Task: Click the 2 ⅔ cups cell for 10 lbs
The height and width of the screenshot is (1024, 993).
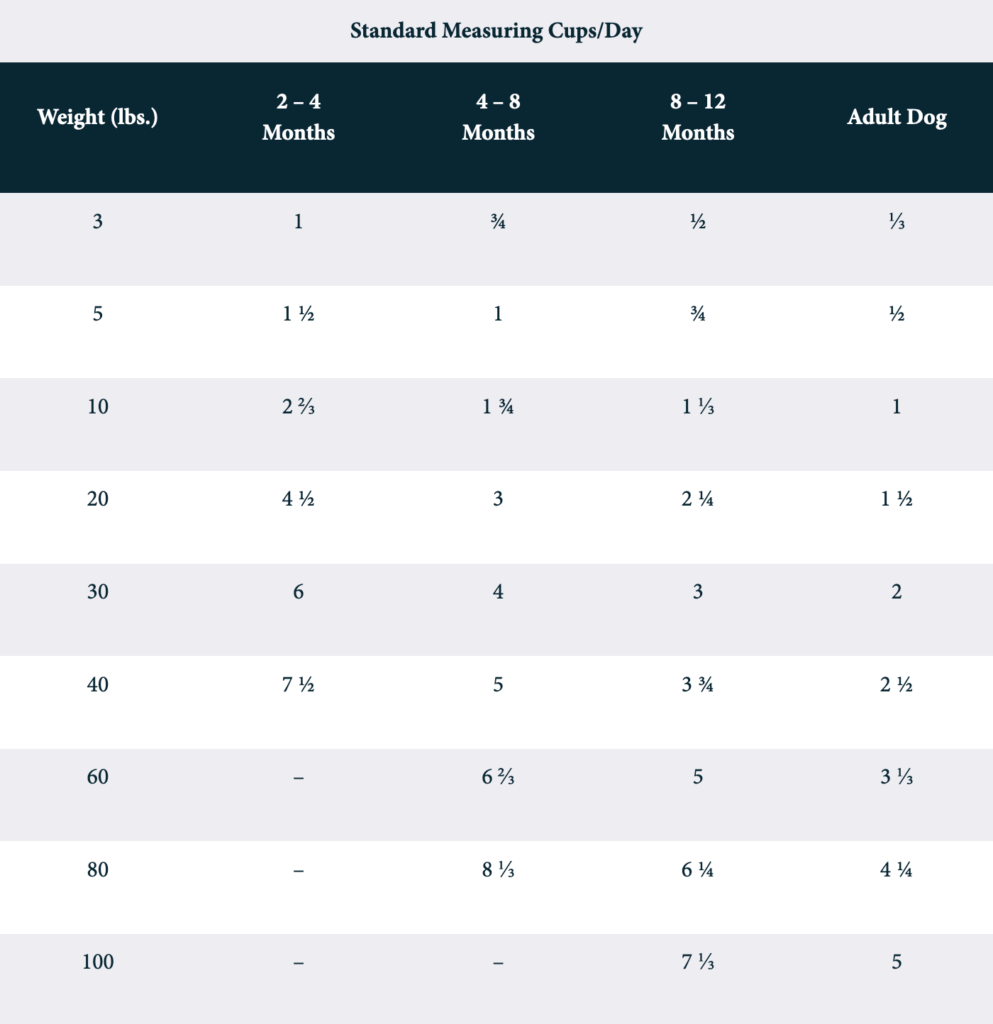Action: (x=298, y=407)
